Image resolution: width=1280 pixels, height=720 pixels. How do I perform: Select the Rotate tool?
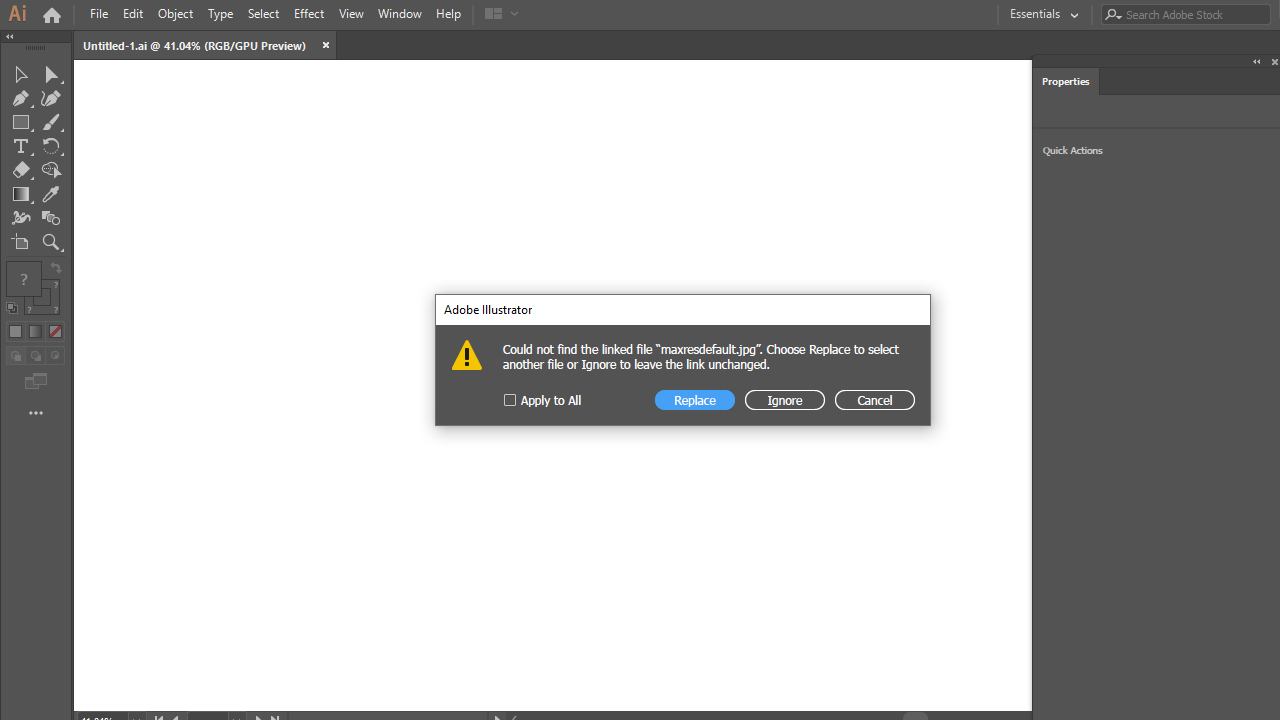coord(52,147)
